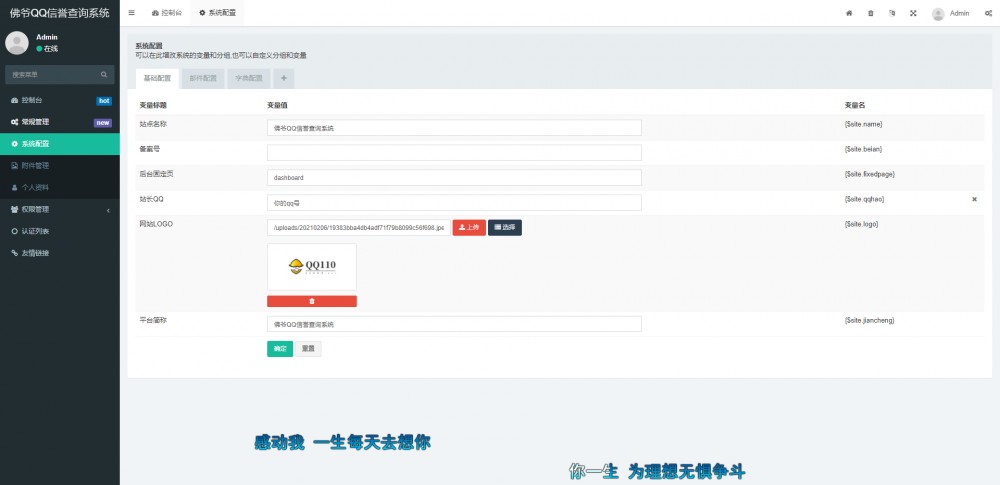Switch to the 字典配置 tab

tap(248, 78)
